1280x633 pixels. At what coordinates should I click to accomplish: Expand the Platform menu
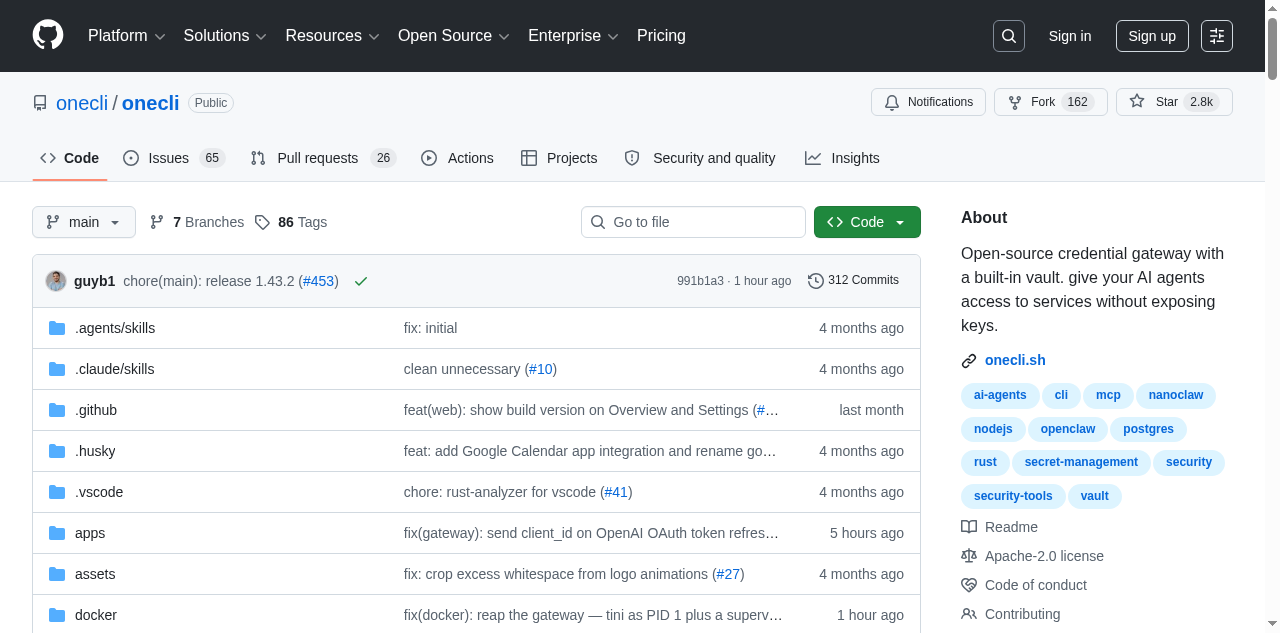click(x=126, y=36)
